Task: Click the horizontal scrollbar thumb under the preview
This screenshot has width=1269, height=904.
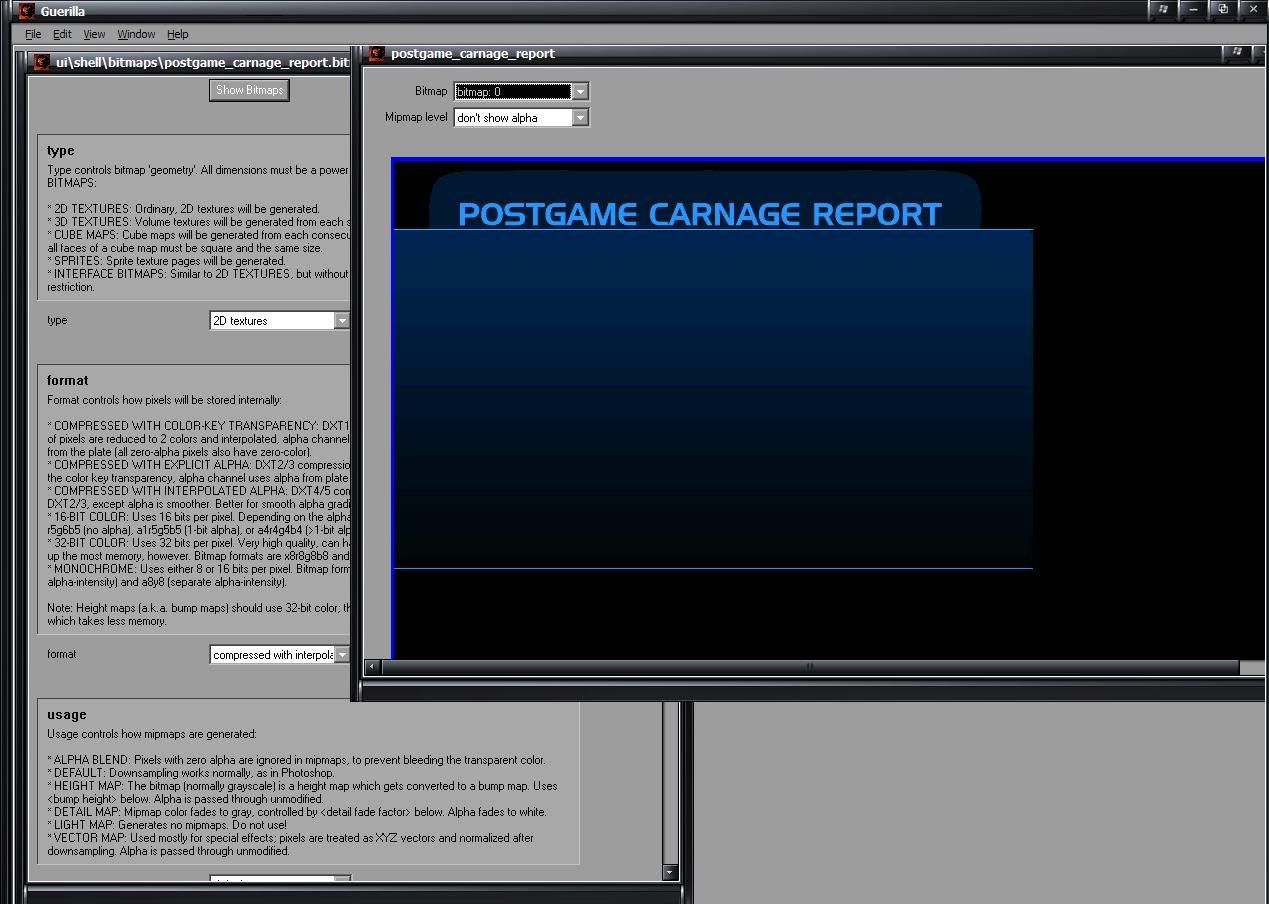Action: pos(810,667)
